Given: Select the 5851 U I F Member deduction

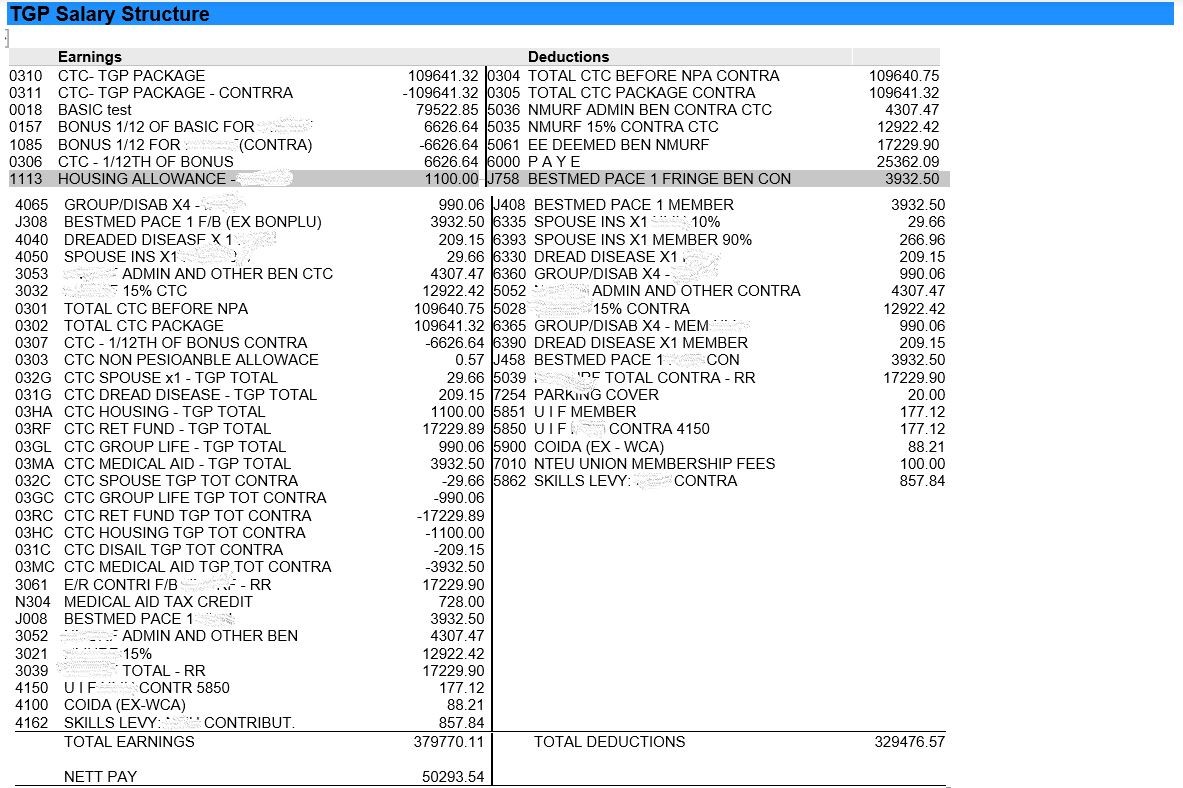Looking at the screenshot, I should pyautogui.click(x=584, y=412).
